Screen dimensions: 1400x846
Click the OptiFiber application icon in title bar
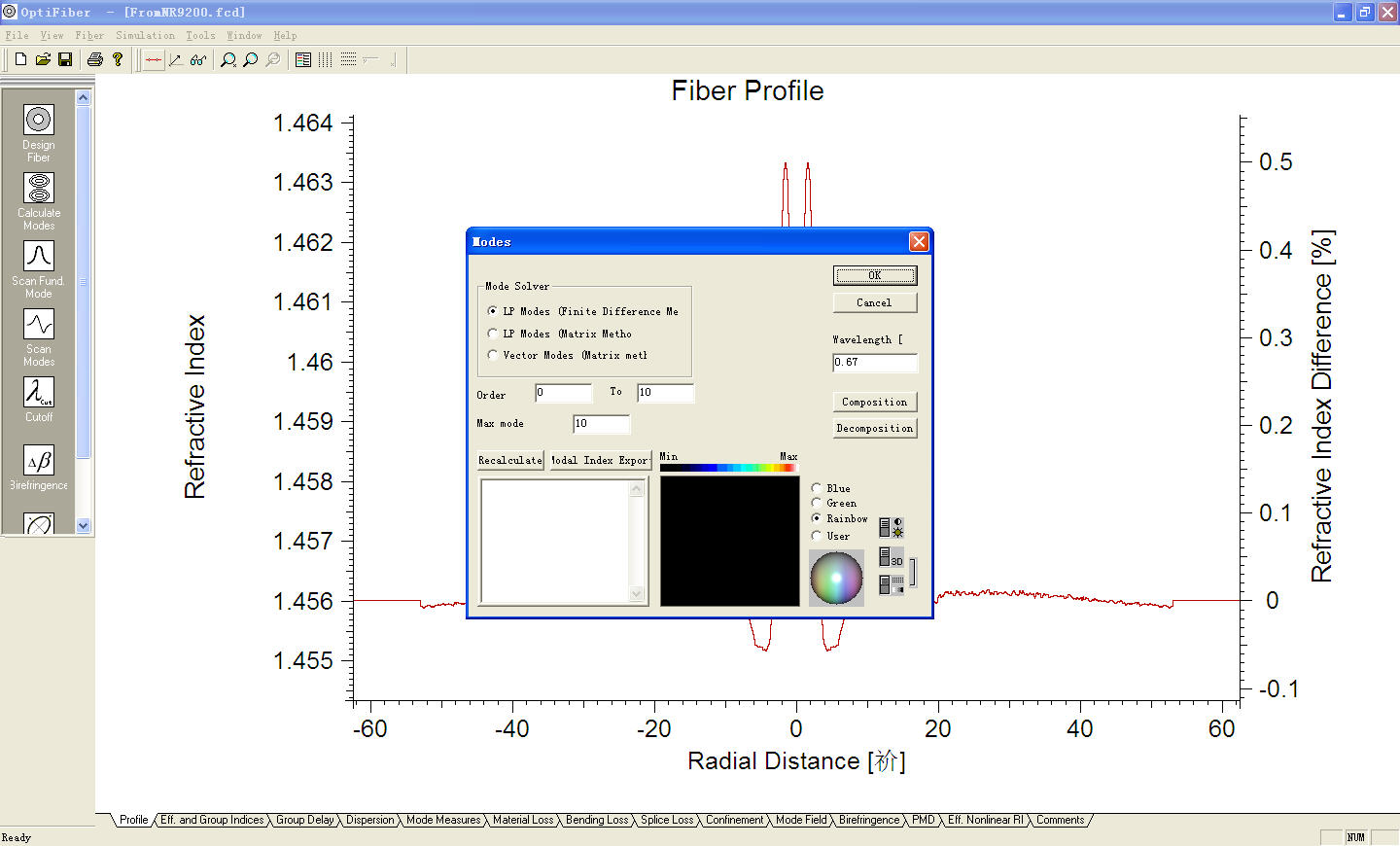10,12
